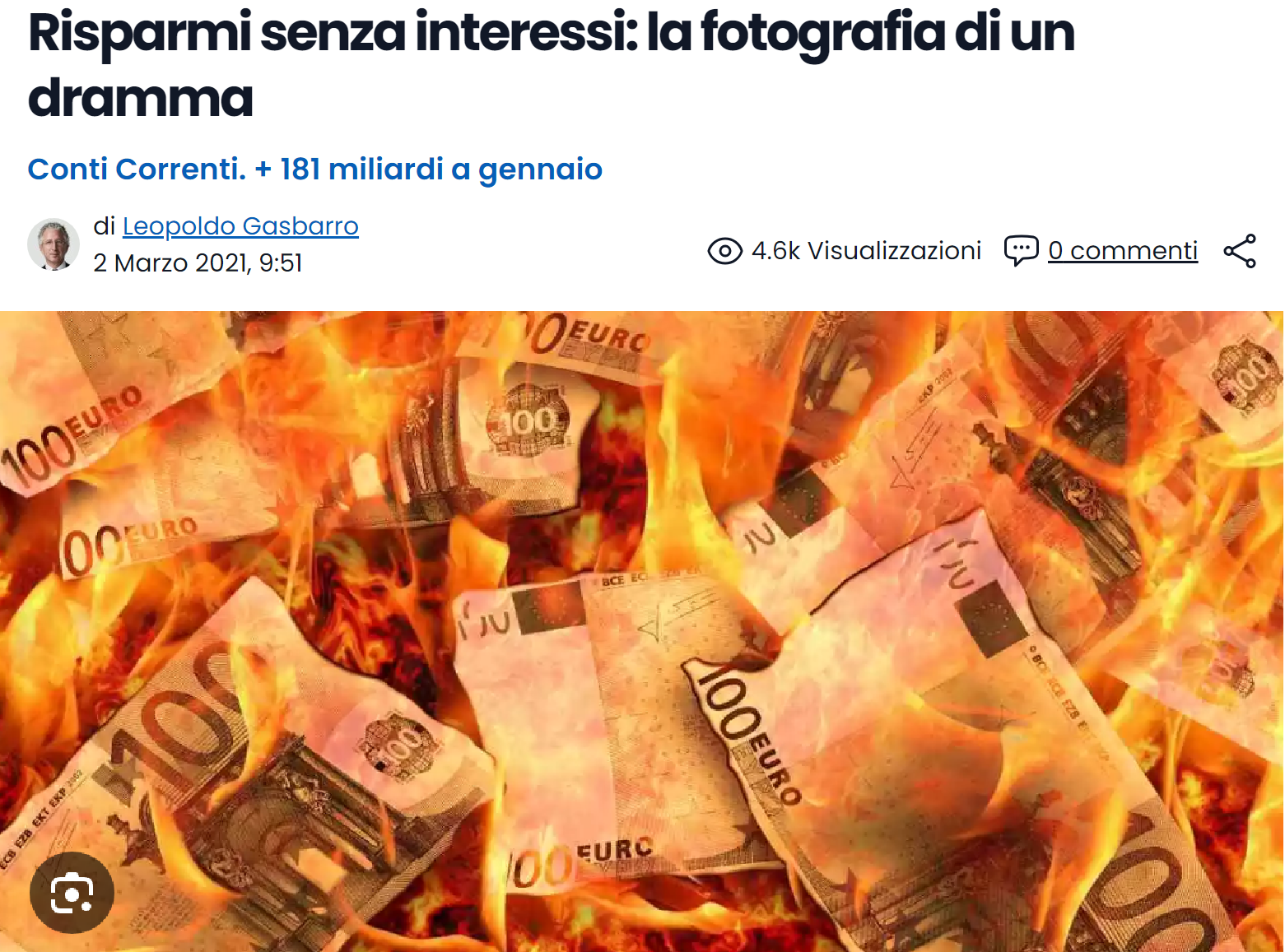The image size is (1285, 952).
Task: Click the share icon beside the comments link
Action: click(x=1240, y=251)
